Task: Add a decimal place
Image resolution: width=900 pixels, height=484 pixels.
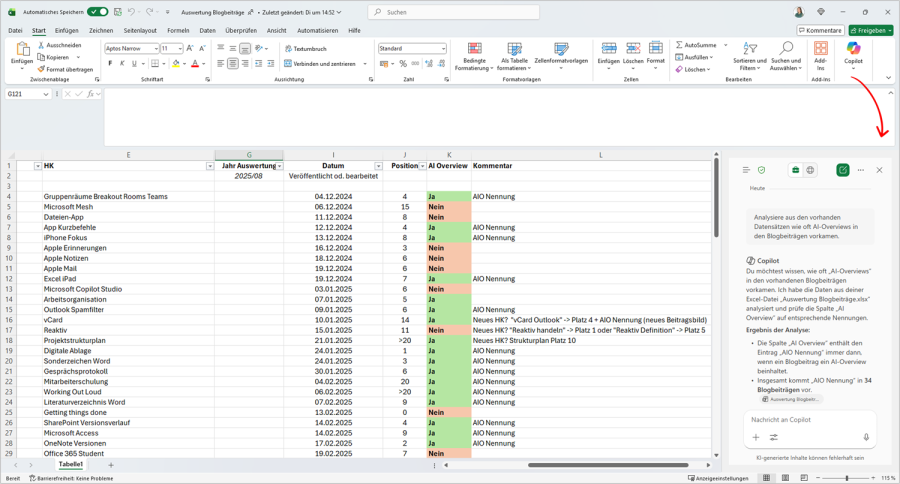Action: tap(429, 64)
